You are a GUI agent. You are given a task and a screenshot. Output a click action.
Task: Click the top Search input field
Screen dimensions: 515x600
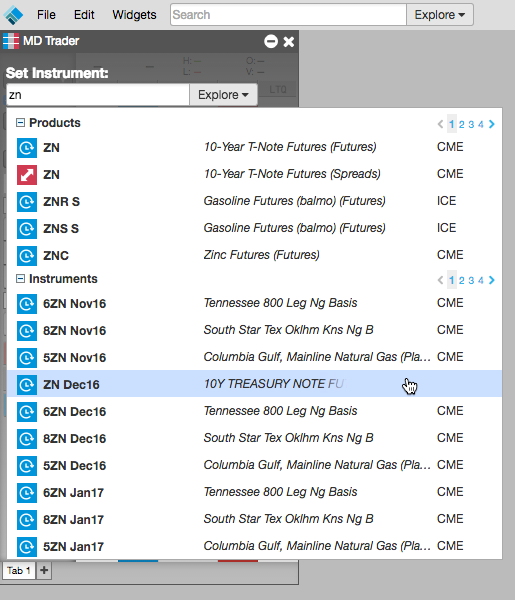pyautogui.click(x=288, y=15)
